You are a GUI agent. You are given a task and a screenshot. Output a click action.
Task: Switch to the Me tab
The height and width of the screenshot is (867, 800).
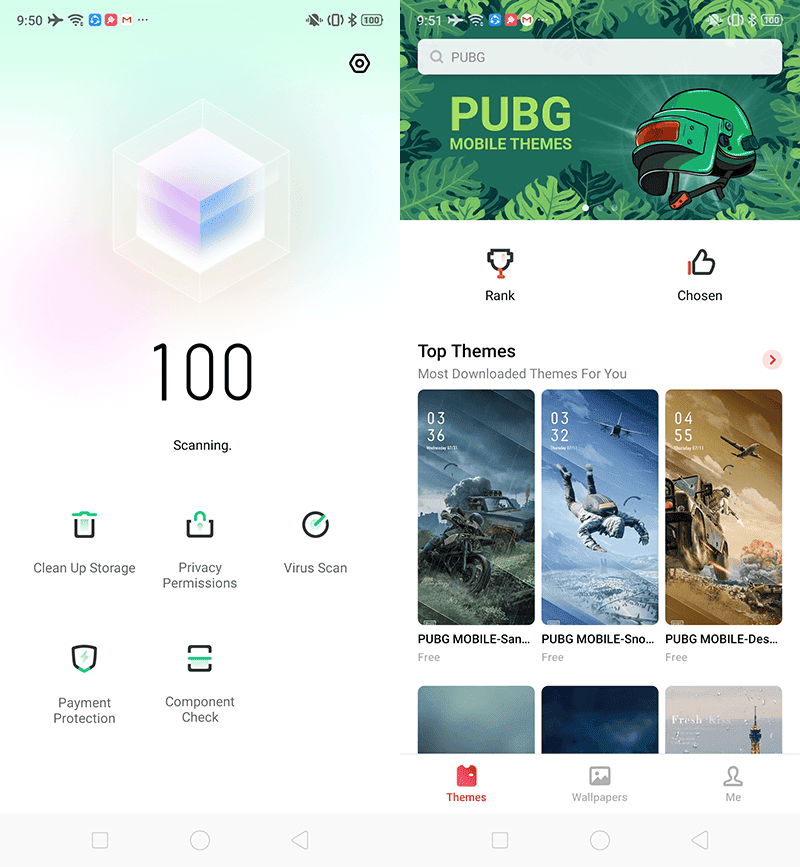tap(733, 784)
